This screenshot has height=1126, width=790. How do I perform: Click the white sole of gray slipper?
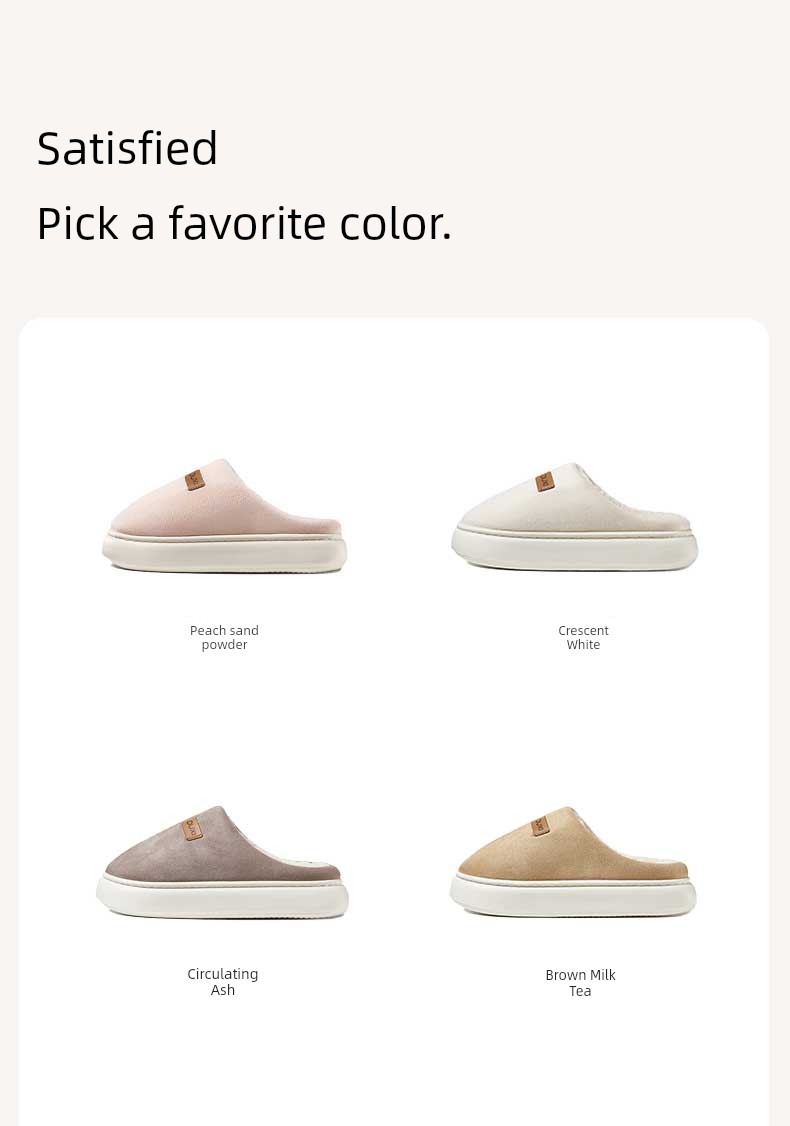pos(223,898)
